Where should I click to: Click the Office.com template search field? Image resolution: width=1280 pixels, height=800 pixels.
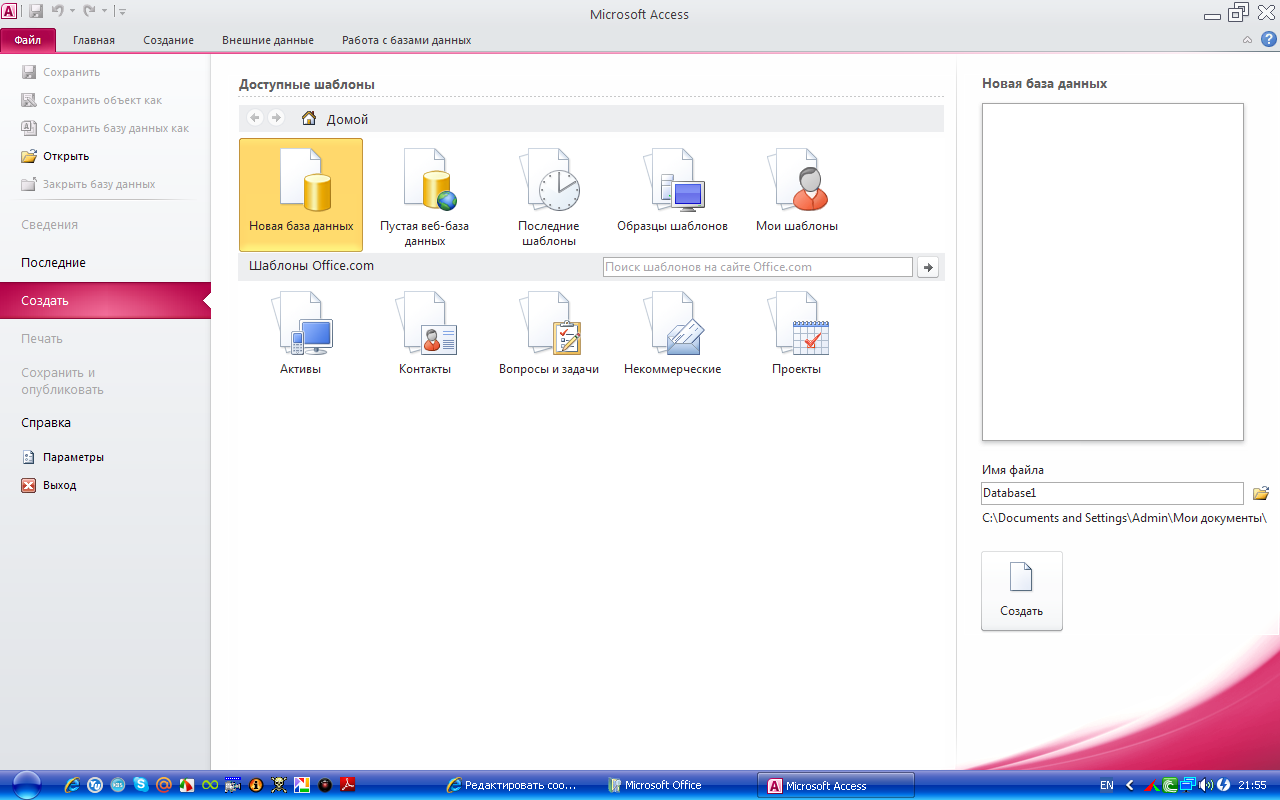758,267
